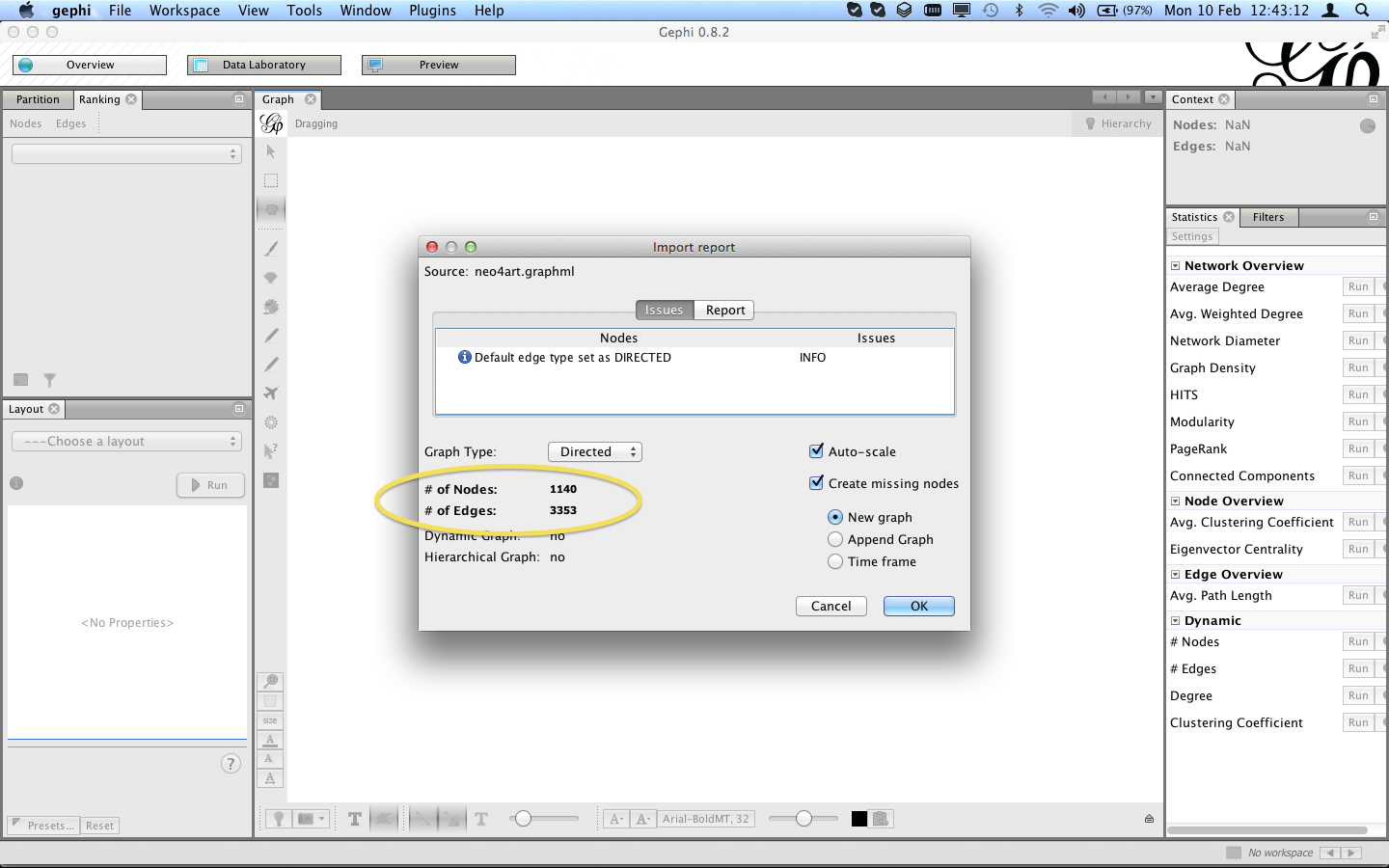Viewport: 1389px width, 868px height.
Task: Toggle the show edges line icon
Action: [422, 819]
